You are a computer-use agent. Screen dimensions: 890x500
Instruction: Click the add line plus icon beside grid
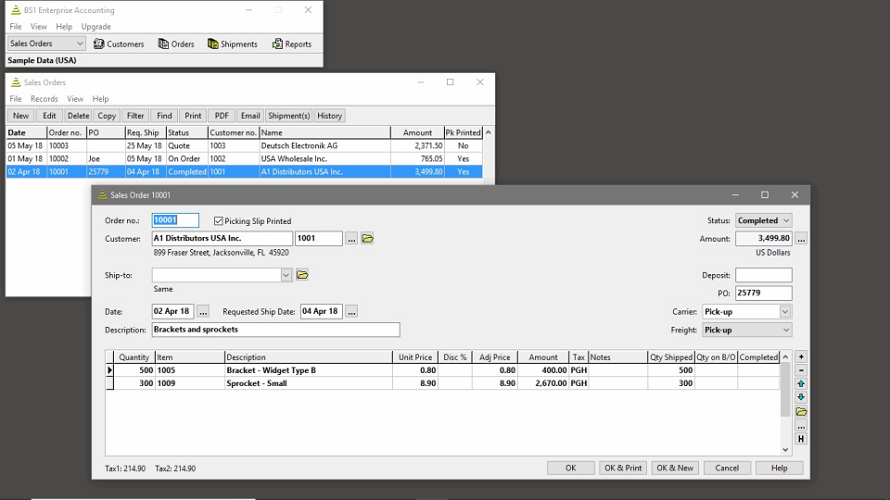pyautogui.click(x=801, y=357)
